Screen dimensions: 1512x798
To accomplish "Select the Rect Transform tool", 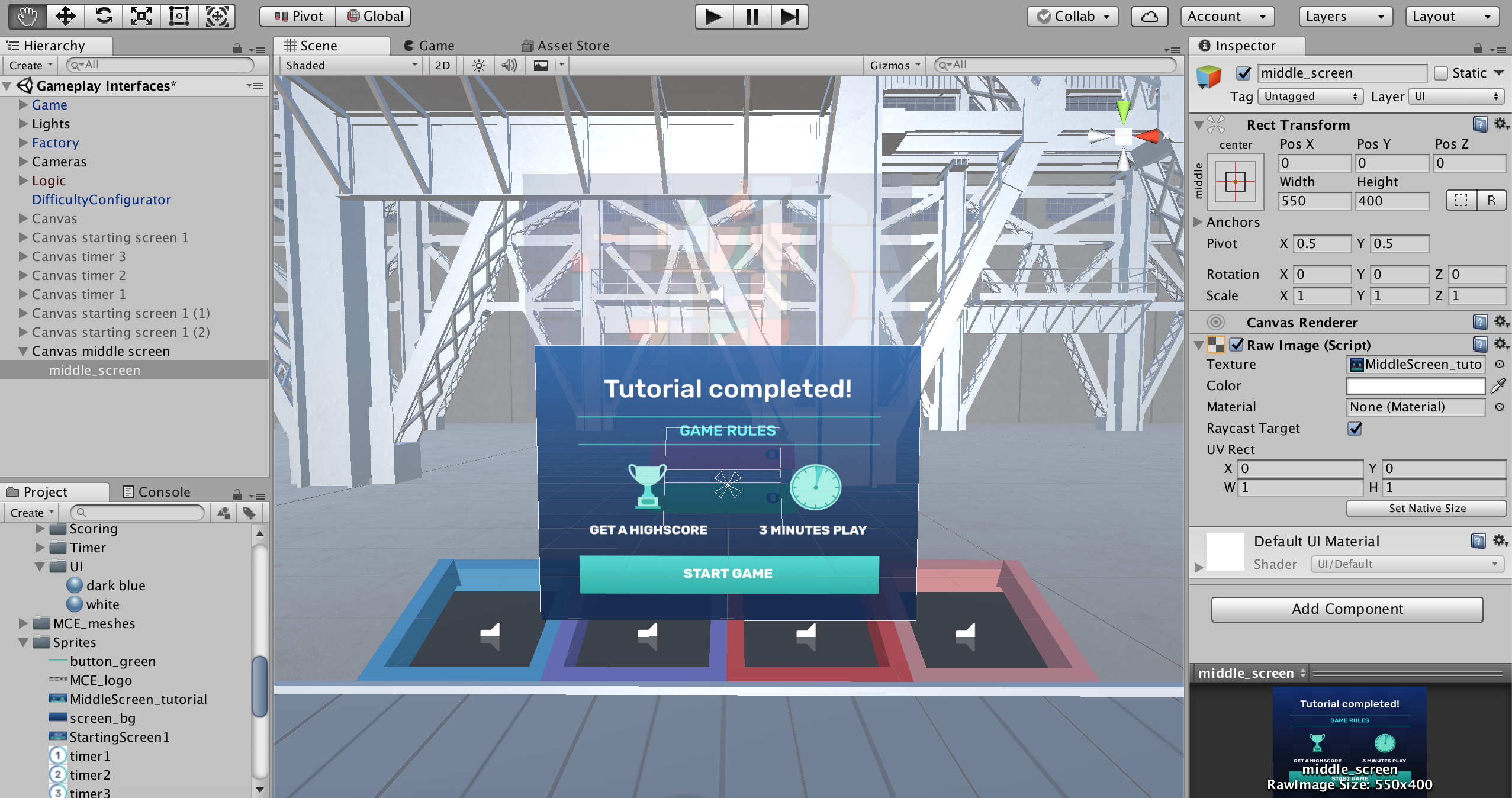I will [179, 16].
